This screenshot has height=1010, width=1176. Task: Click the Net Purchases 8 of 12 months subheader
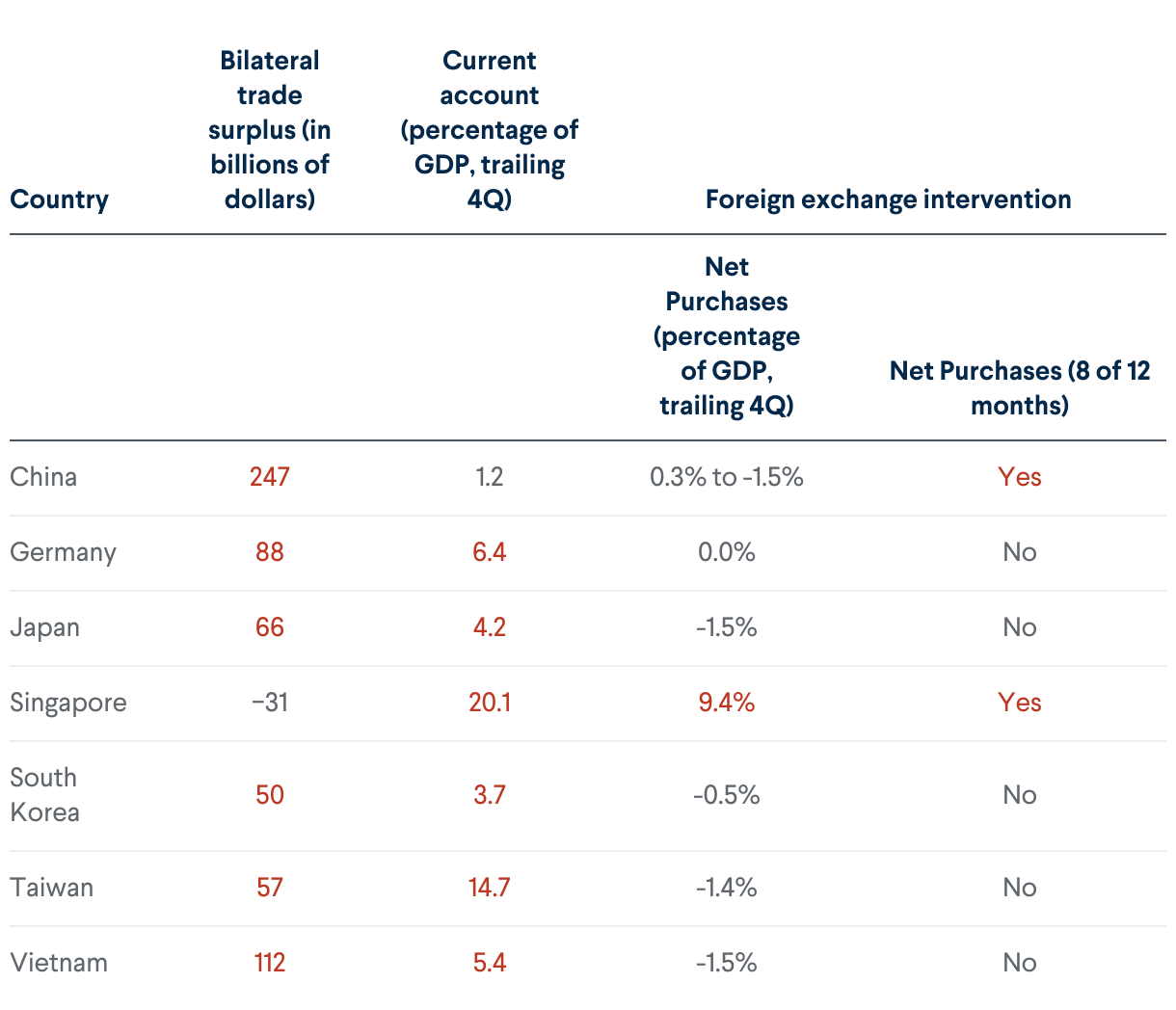pos(1020,387)
